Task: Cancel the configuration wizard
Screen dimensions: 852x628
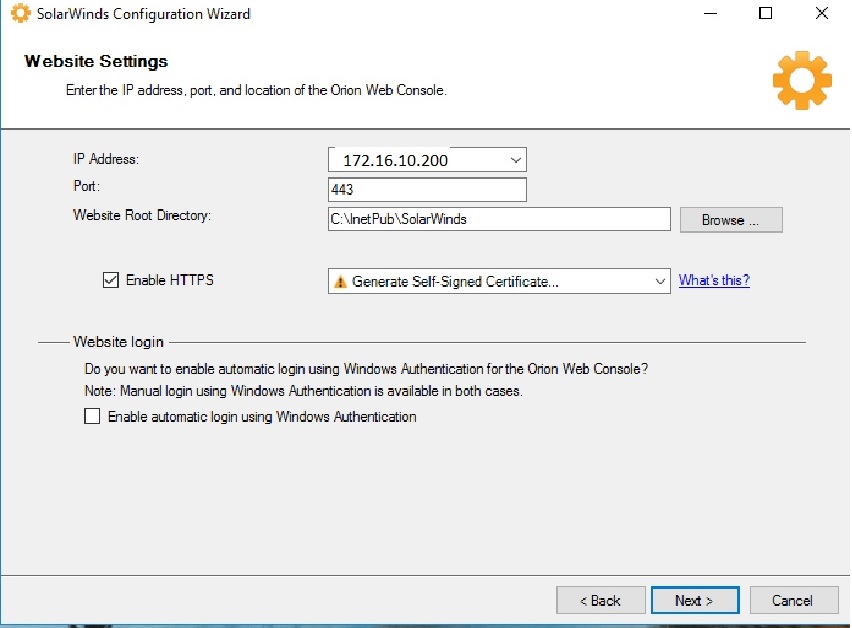Action: [x=793, y=600]
